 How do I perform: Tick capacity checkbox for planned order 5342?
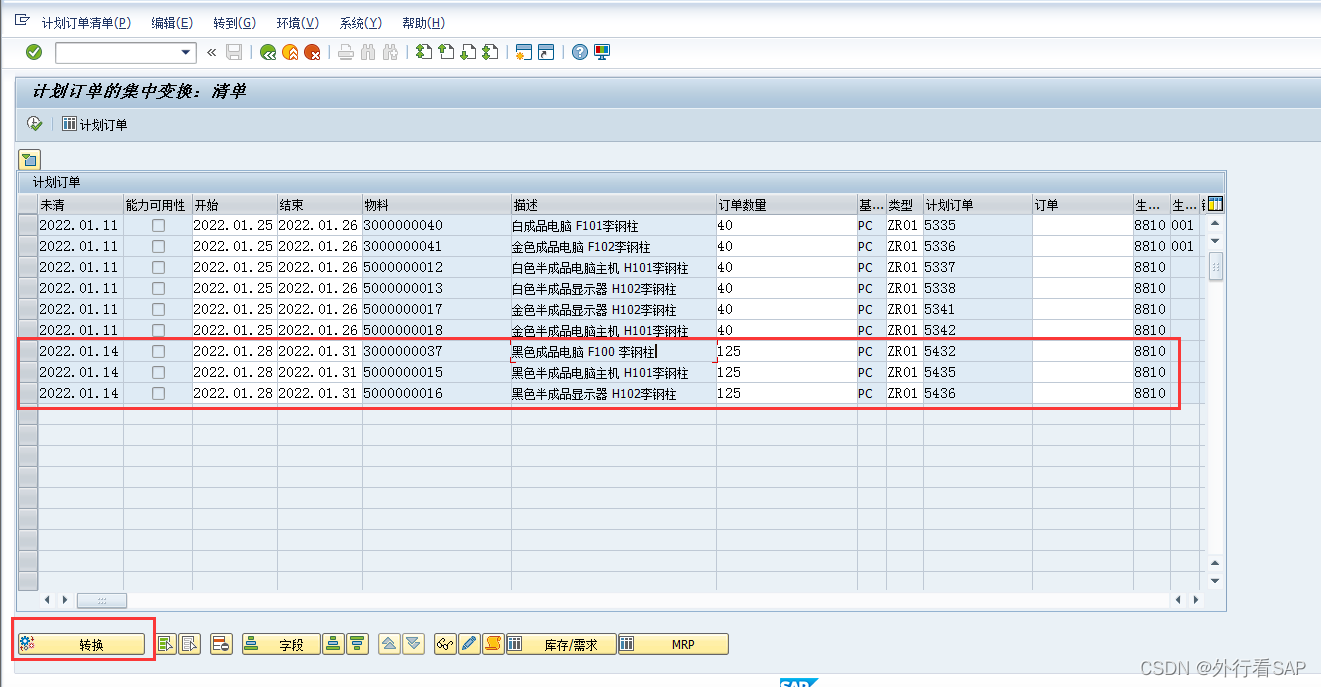158,331
